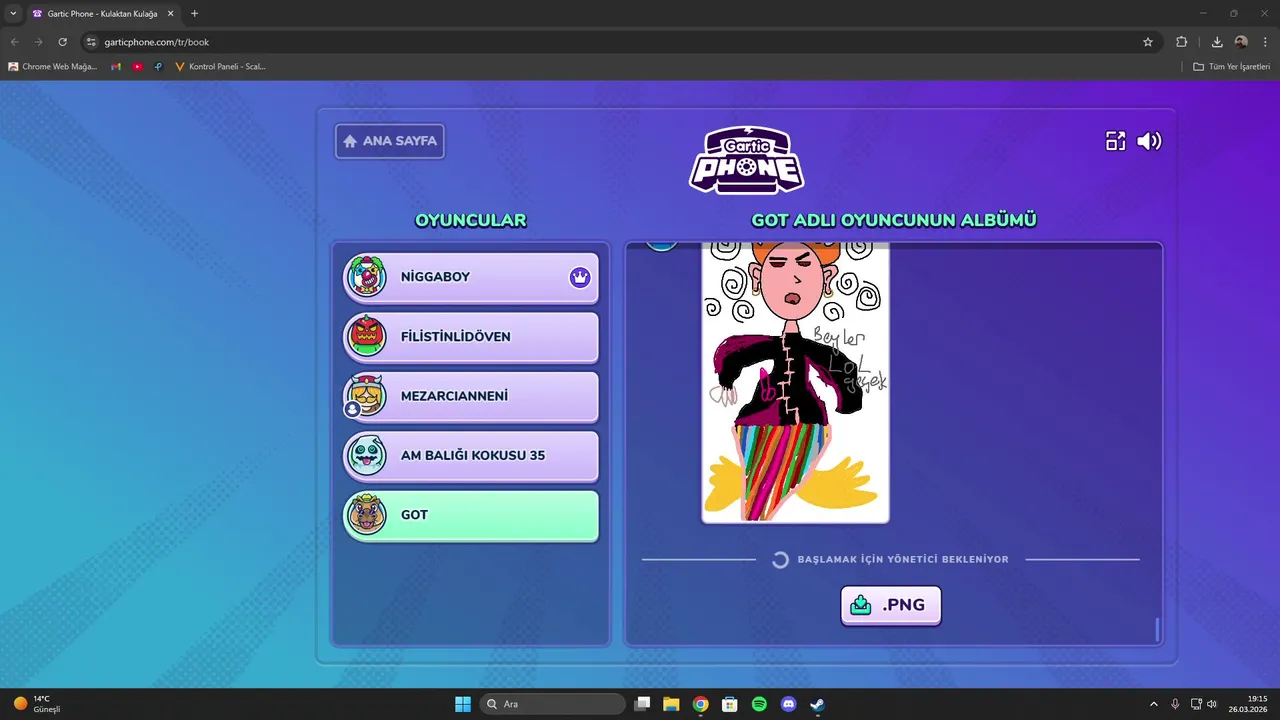
Task: Click the blonde laughing avatar
Action: tap(367, 396)
